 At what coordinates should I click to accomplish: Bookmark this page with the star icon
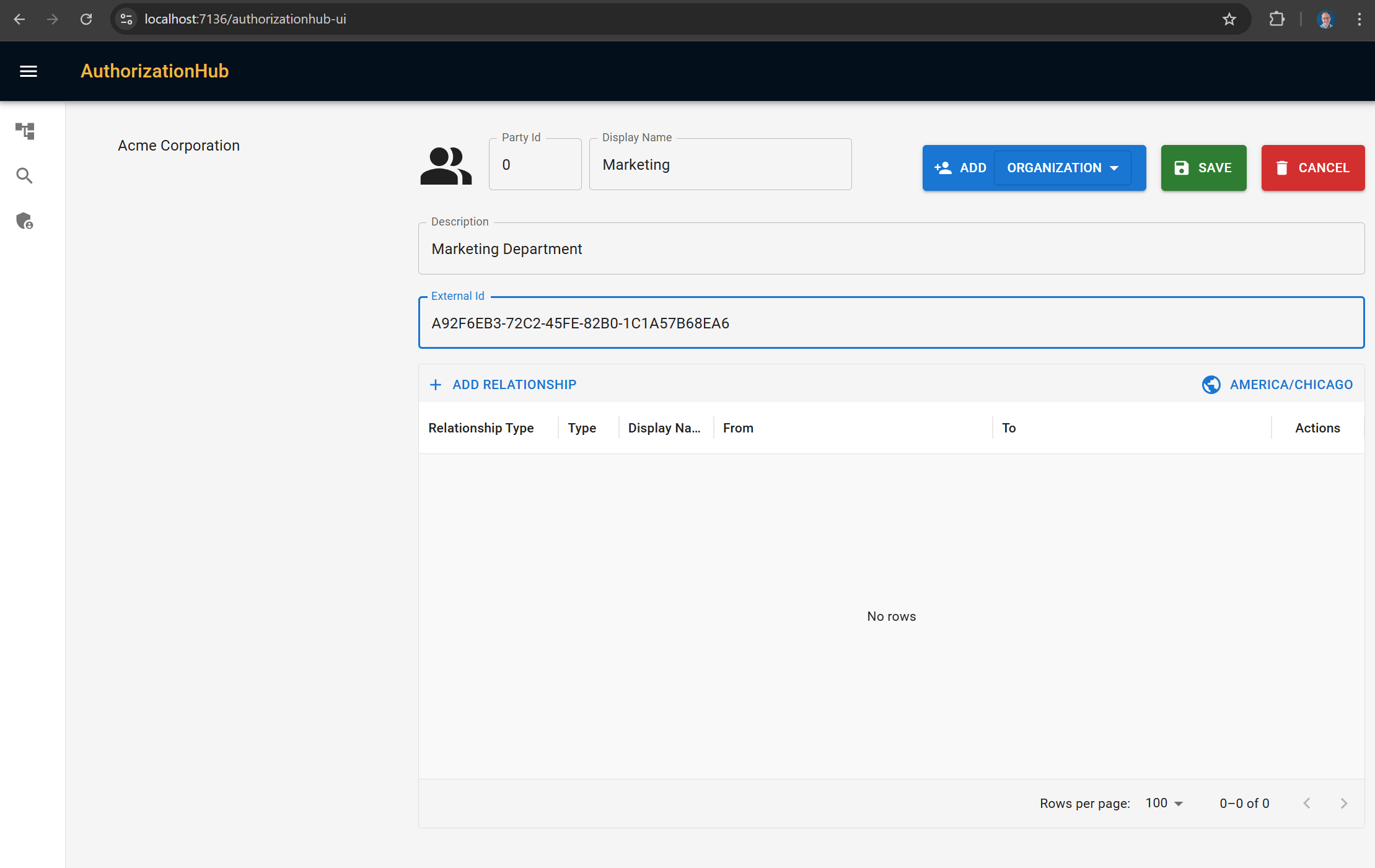click(1229, 19)
